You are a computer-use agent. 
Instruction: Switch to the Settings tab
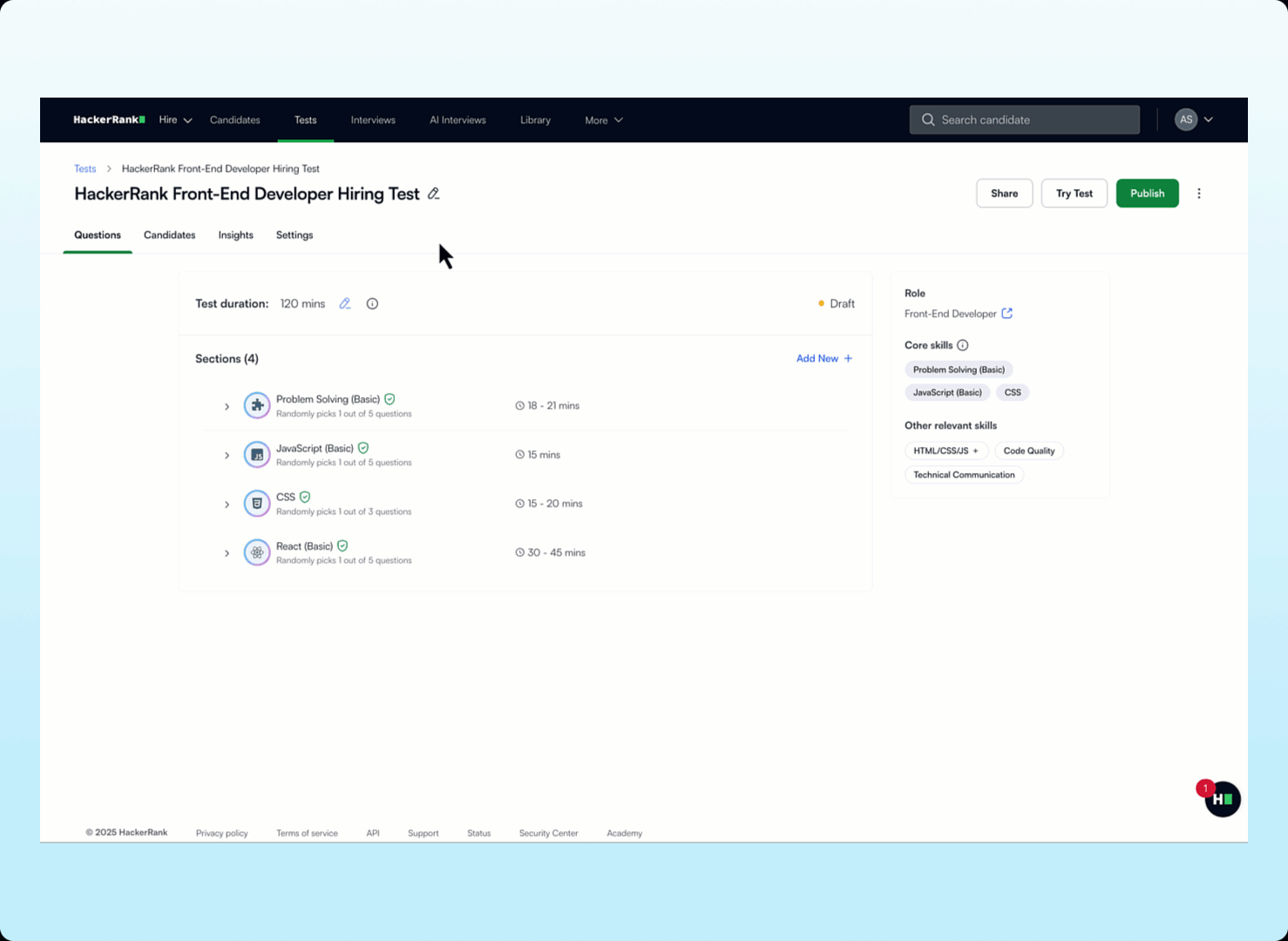(x=295, y=235)
